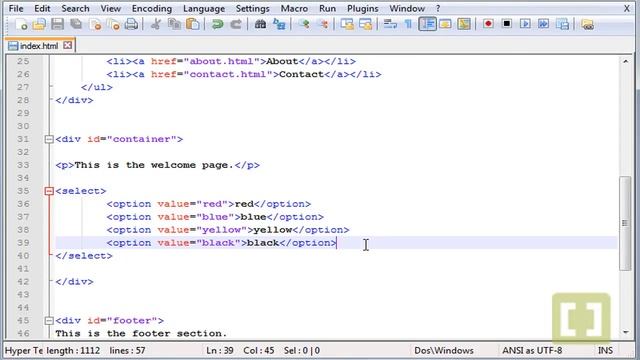640x360 pixels.
Task: Open Find with the binoculars icon
Action: point(260,24)
